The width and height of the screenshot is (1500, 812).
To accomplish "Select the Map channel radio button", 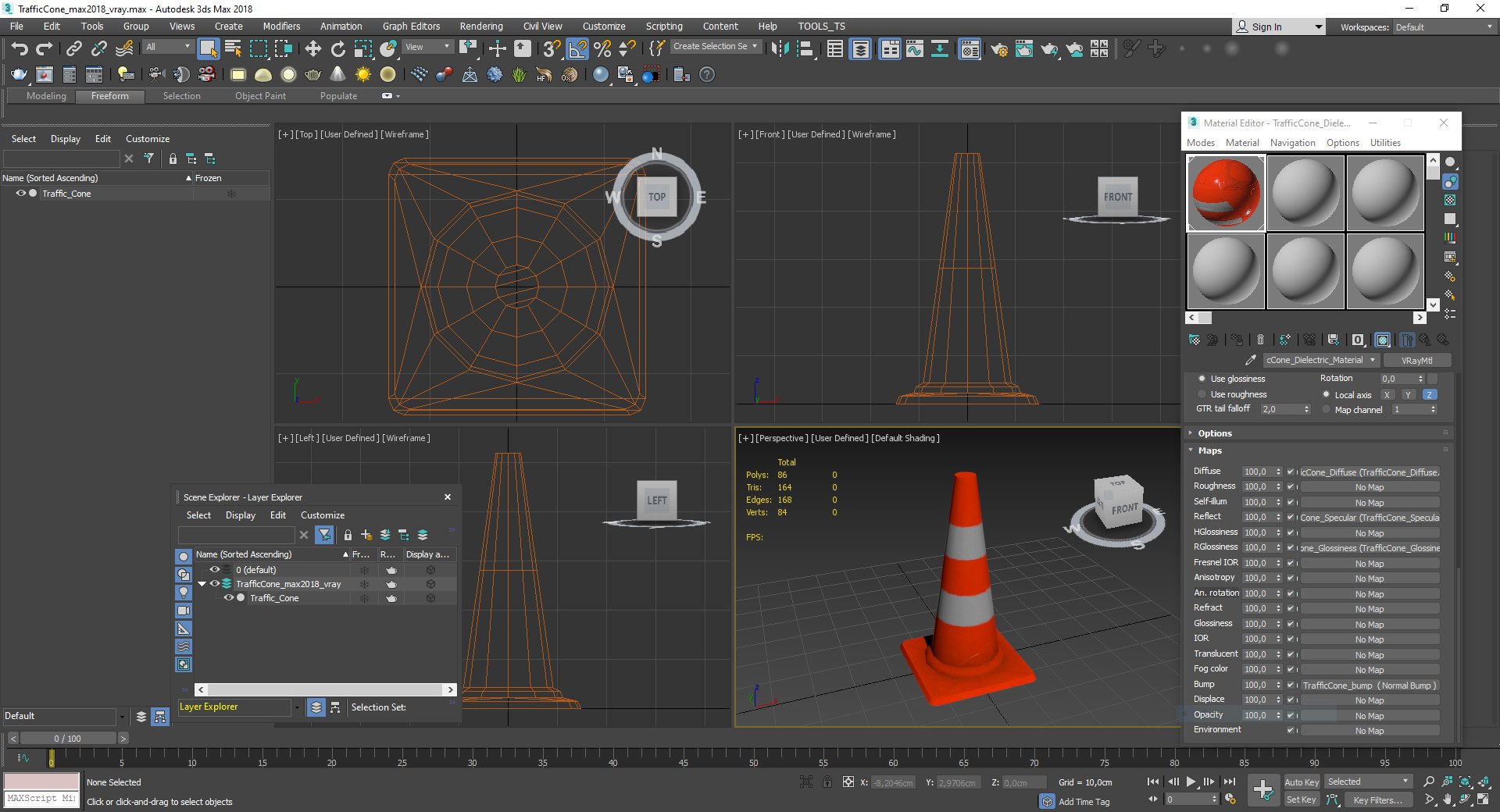I will pos(1326,409).
